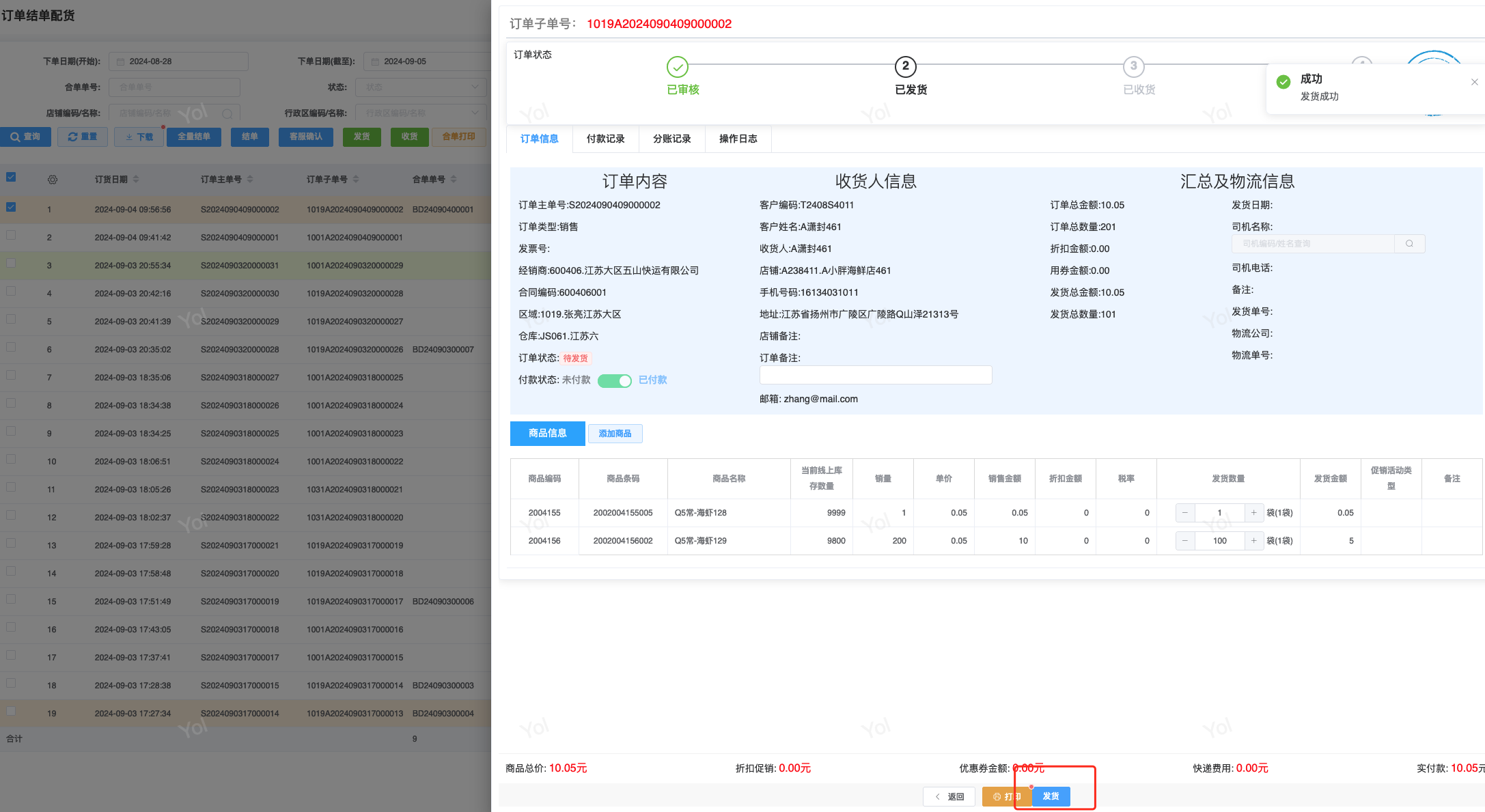Click the 添加商品 button
The height and width of the screenshot is (812, 1485).
pyautogui.click(x=615, y=434)
